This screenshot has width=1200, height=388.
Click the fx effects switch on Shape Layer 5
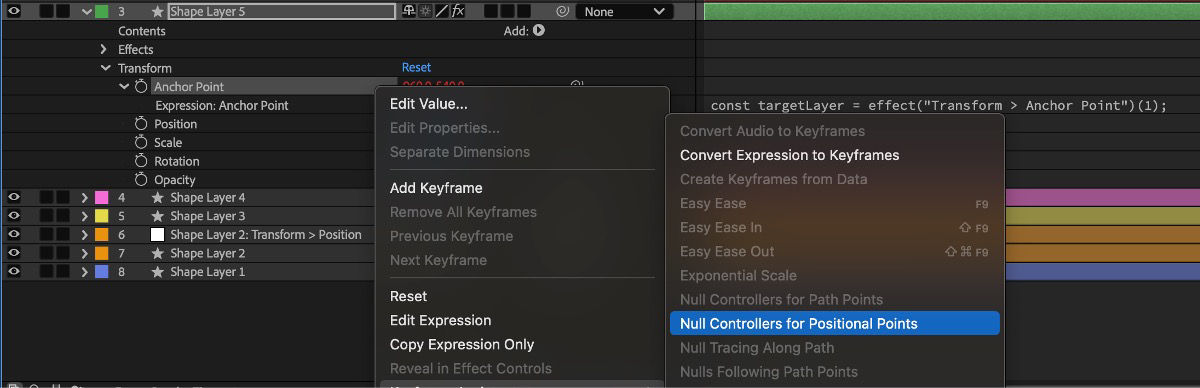coord(457,11)
